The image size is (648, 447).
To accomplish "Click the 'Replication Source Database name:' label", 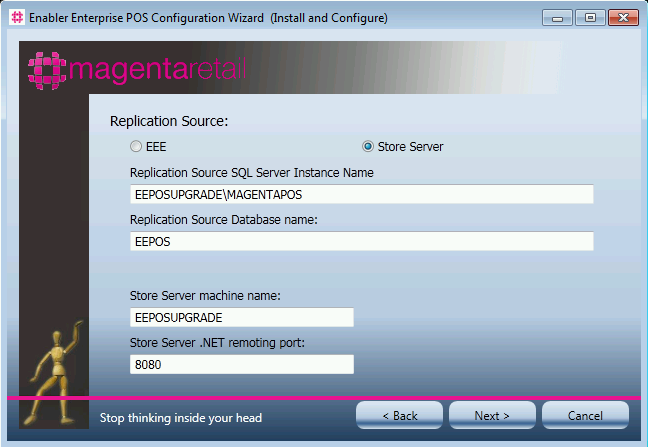I will tap(224, 220).
